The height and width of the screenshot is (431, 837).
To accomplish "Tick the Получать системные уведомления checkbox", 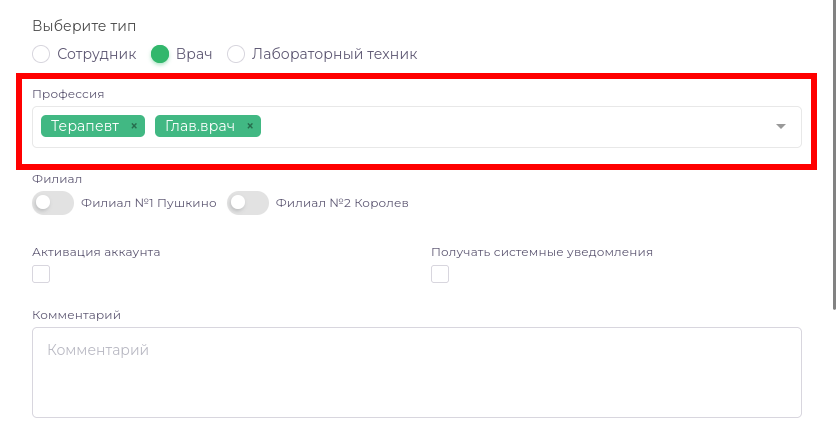I will (x=440, y=274).
